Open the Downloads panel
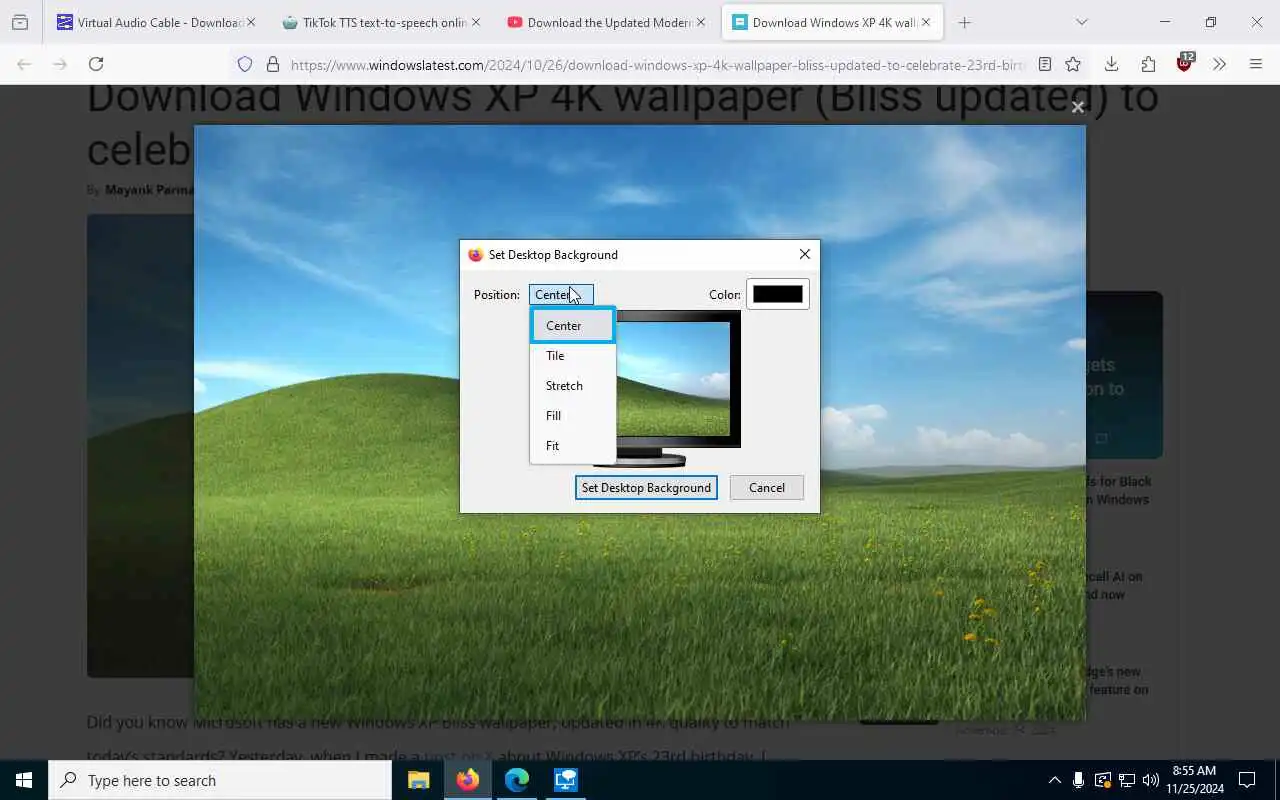The image size is (1280, 800). 1111,64
